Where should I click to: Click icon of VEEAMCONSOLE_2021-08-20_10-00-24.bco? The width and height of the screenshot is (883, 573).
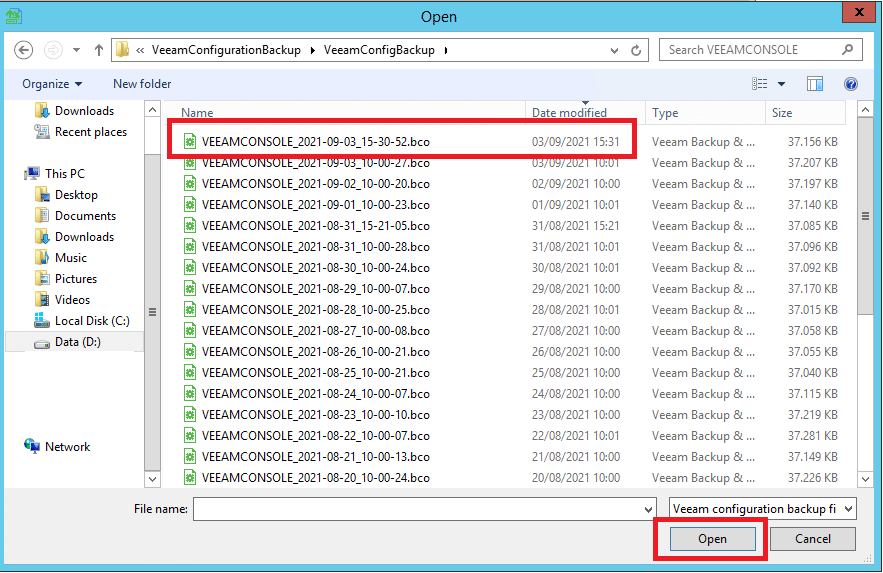click(x=190, y=478)
